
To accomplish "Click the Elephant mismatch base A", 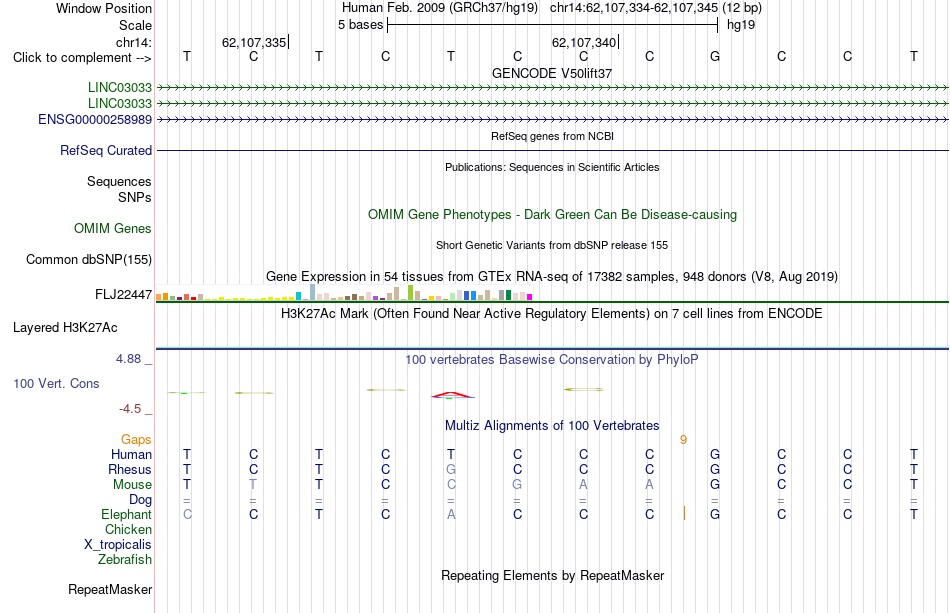I will (x=451, y=514).
